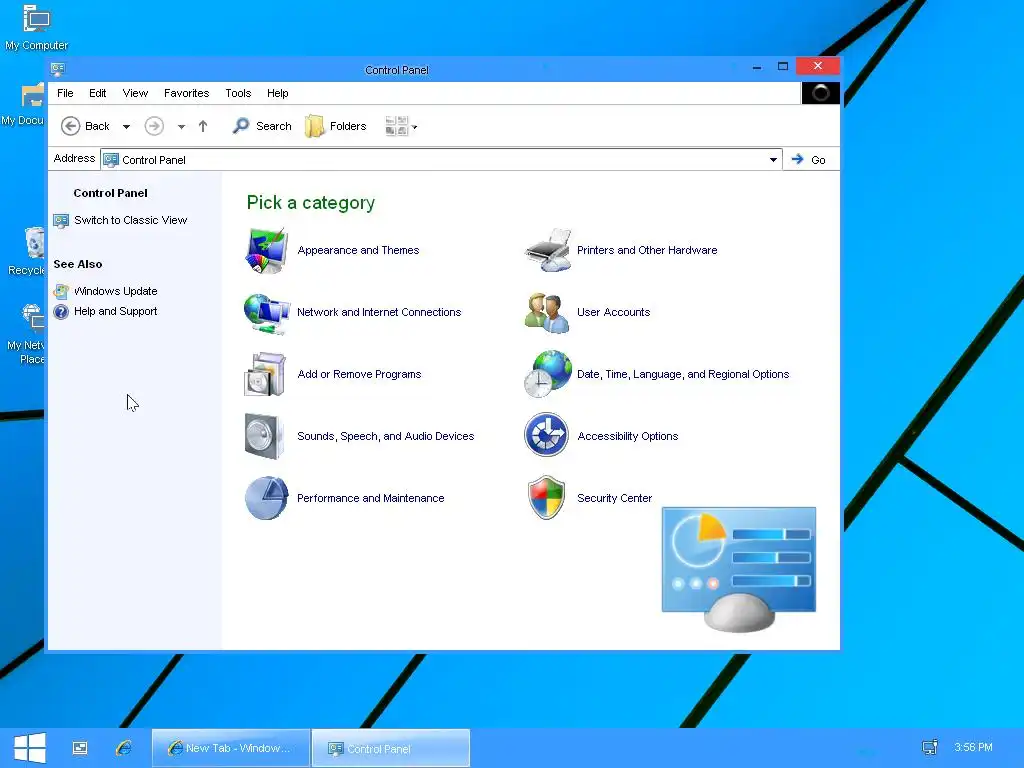The height and width of the screenshot is (768, 1024).
Task: Click the Control Panel sidebar header
Action: [x=110, y=193]
